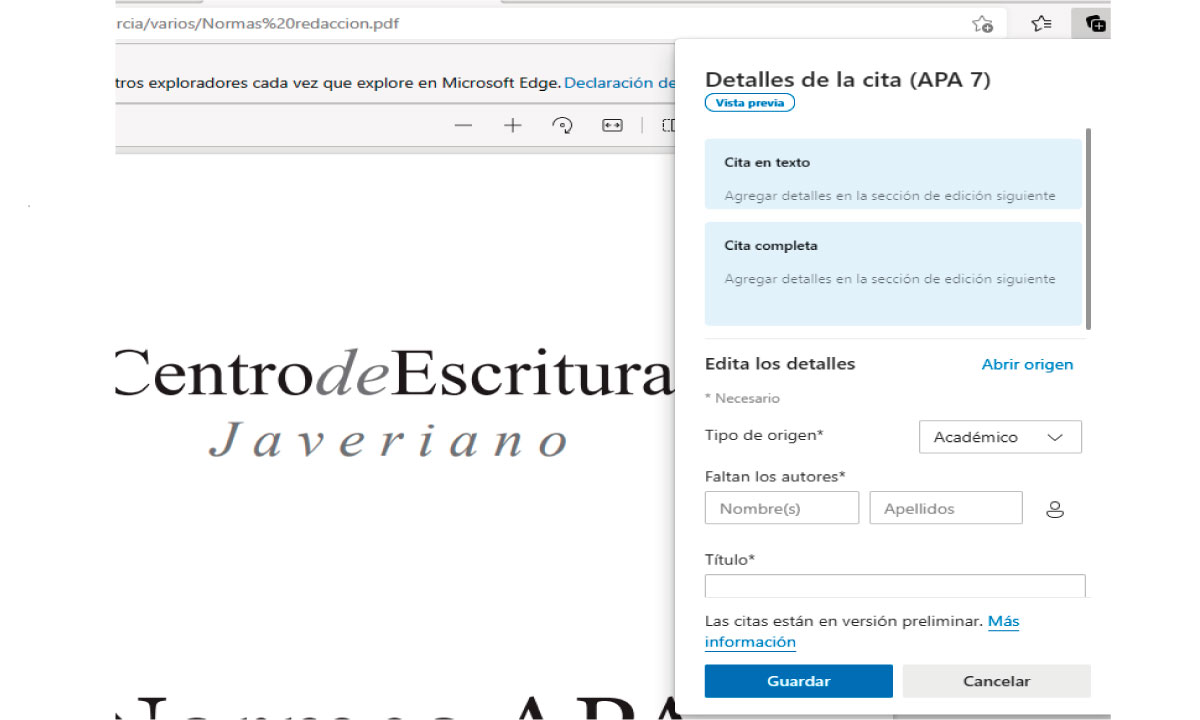This screenshot has width=1200, height=720.
Task: Click the citation panel vertical scrollbar
Action: click(1088, 228)
